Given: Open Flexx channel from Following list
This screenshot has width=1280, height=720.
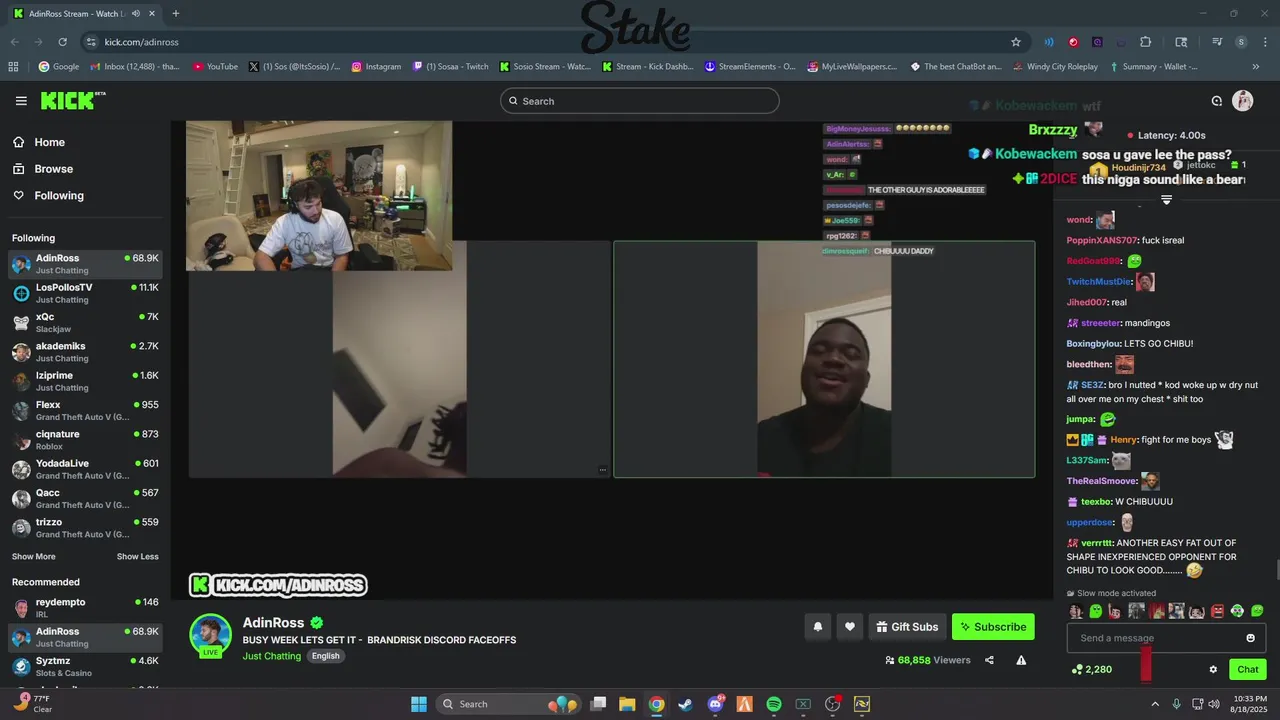Looking at the screenshot, I should (85, 410).
